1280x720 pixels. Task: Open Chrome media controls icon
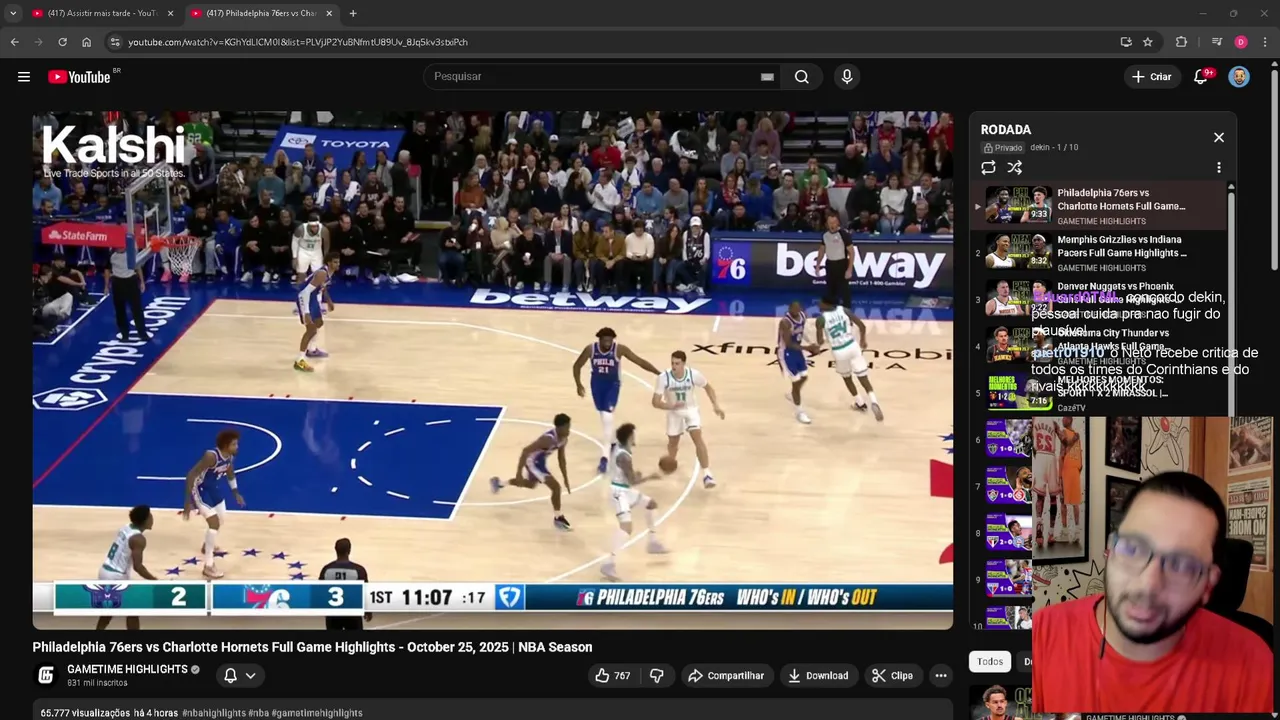point(1216,42)
